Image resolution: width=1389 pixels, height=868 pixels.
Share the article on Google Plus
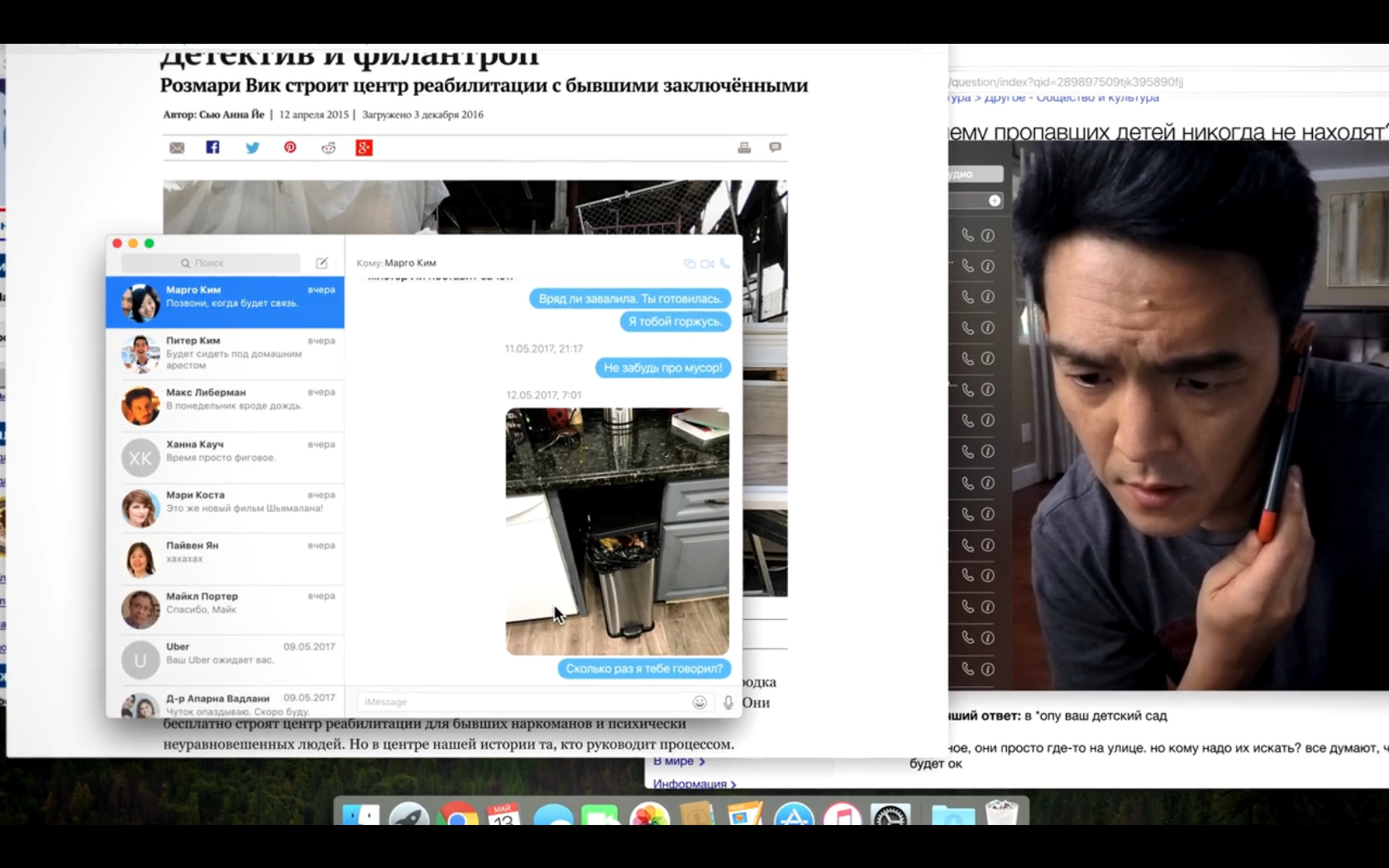coord(364,148)
